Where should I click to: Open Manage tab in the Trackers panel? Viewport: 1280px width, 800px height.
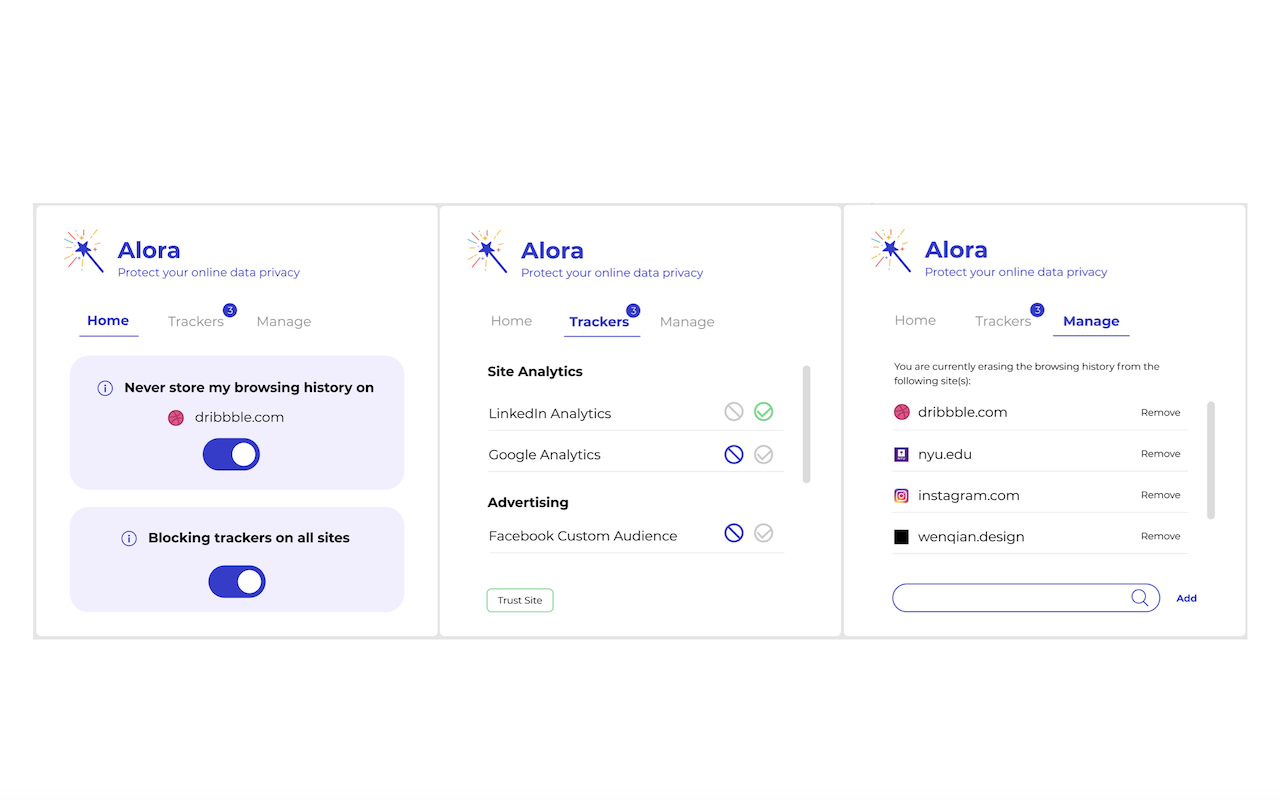coord(687,322)
